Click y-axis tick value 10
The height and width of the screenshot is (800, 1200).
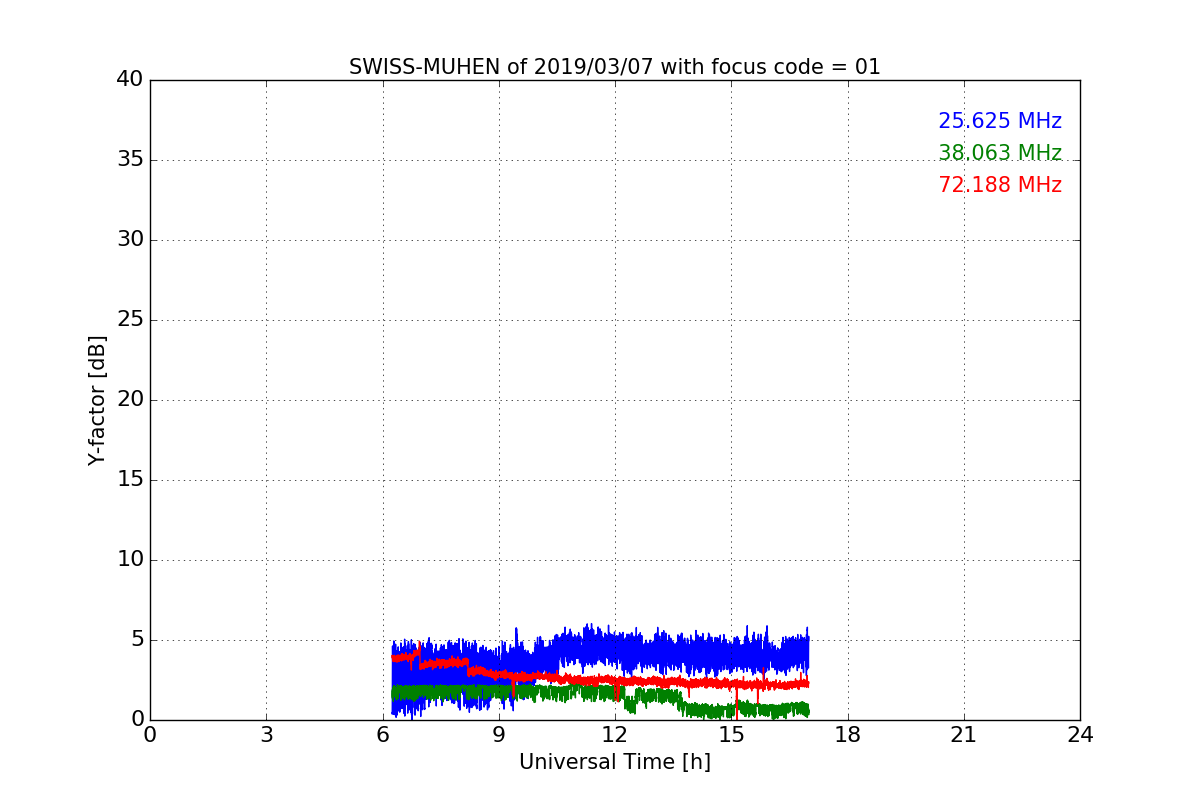coord(130,559)
